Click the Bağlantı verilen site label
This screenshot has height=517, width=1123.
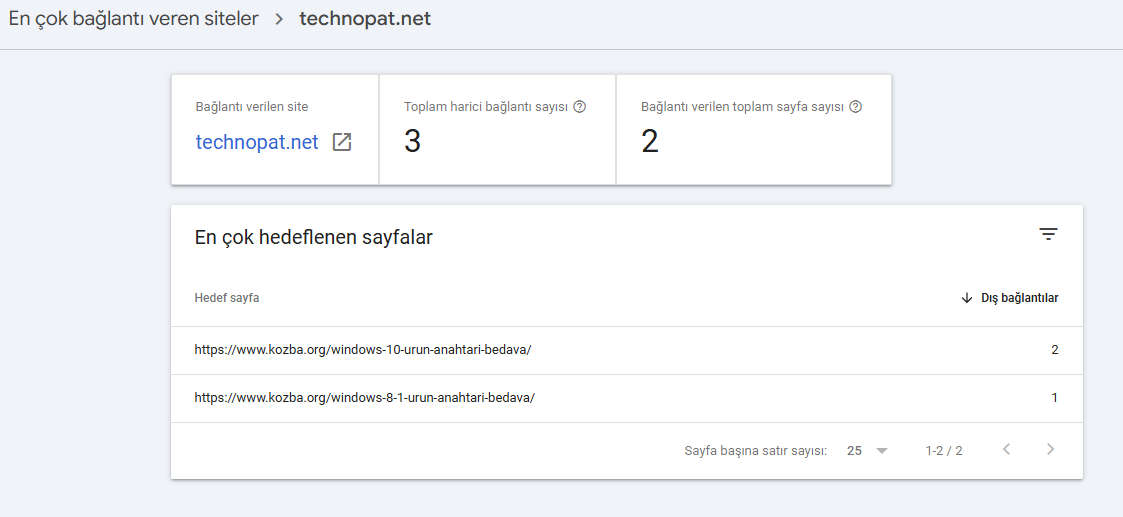tap(252, 107)
